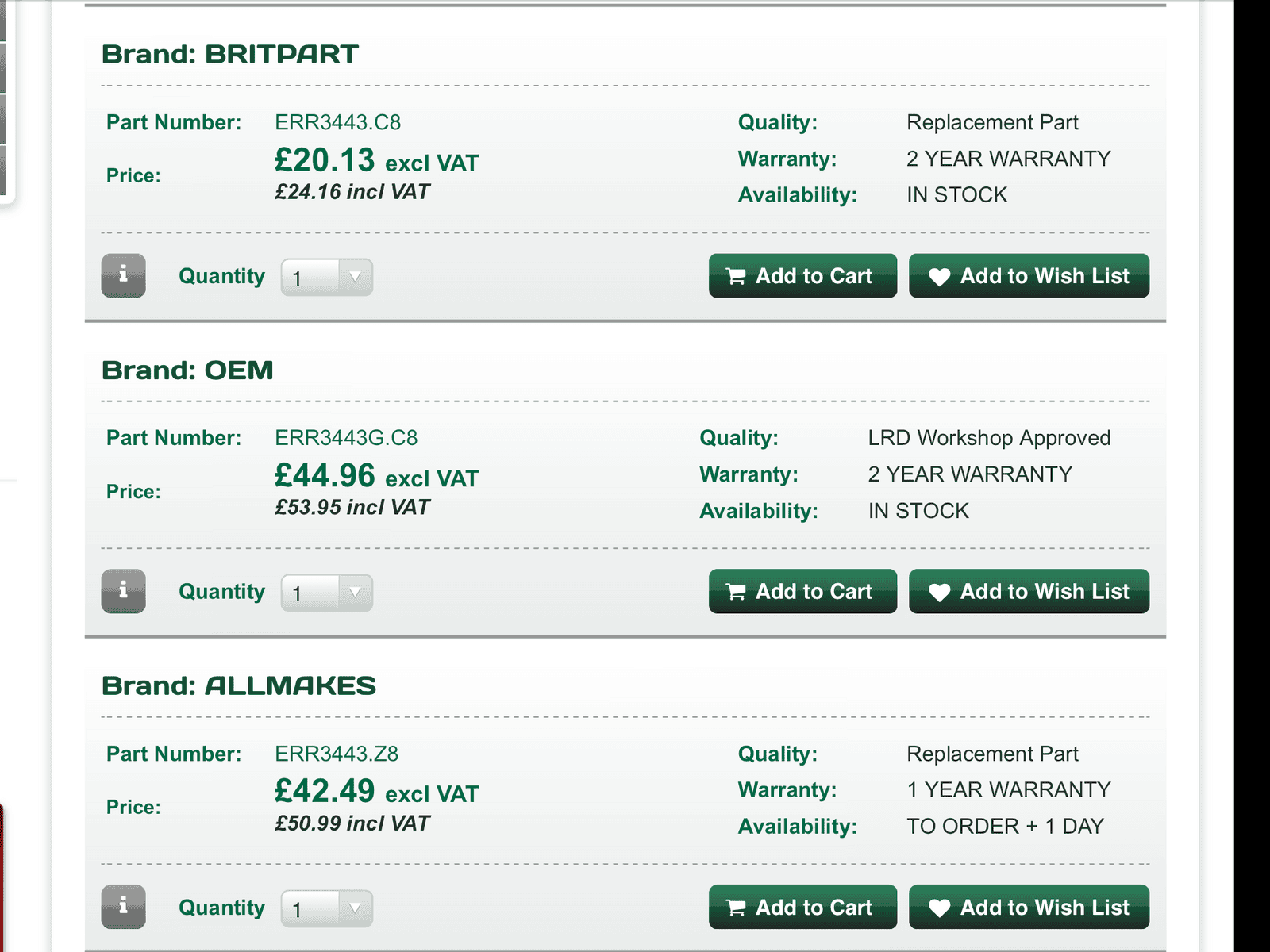Click the Brand: ALLMAKES heading
The width and height of the screenshot is (1270, 952).
[x=239, y=685]
